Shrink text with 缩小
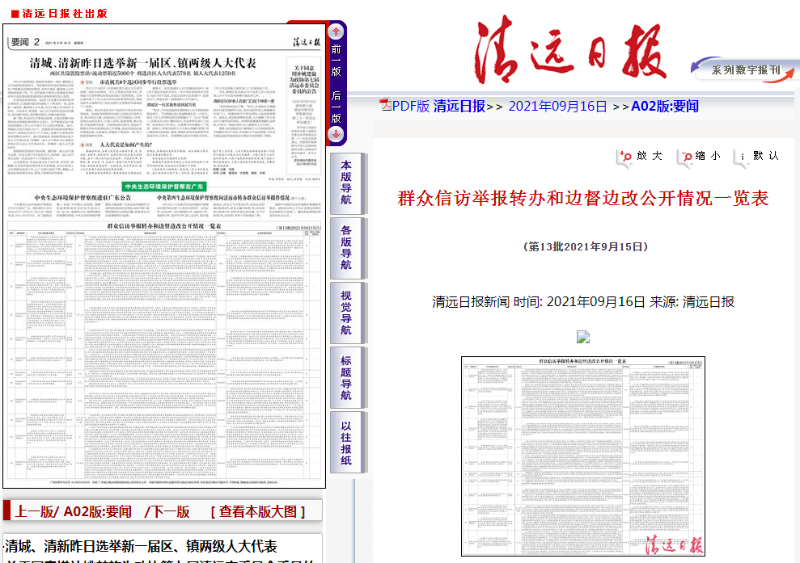Viewport: 800px width, 563px height. tap(708, 156)
